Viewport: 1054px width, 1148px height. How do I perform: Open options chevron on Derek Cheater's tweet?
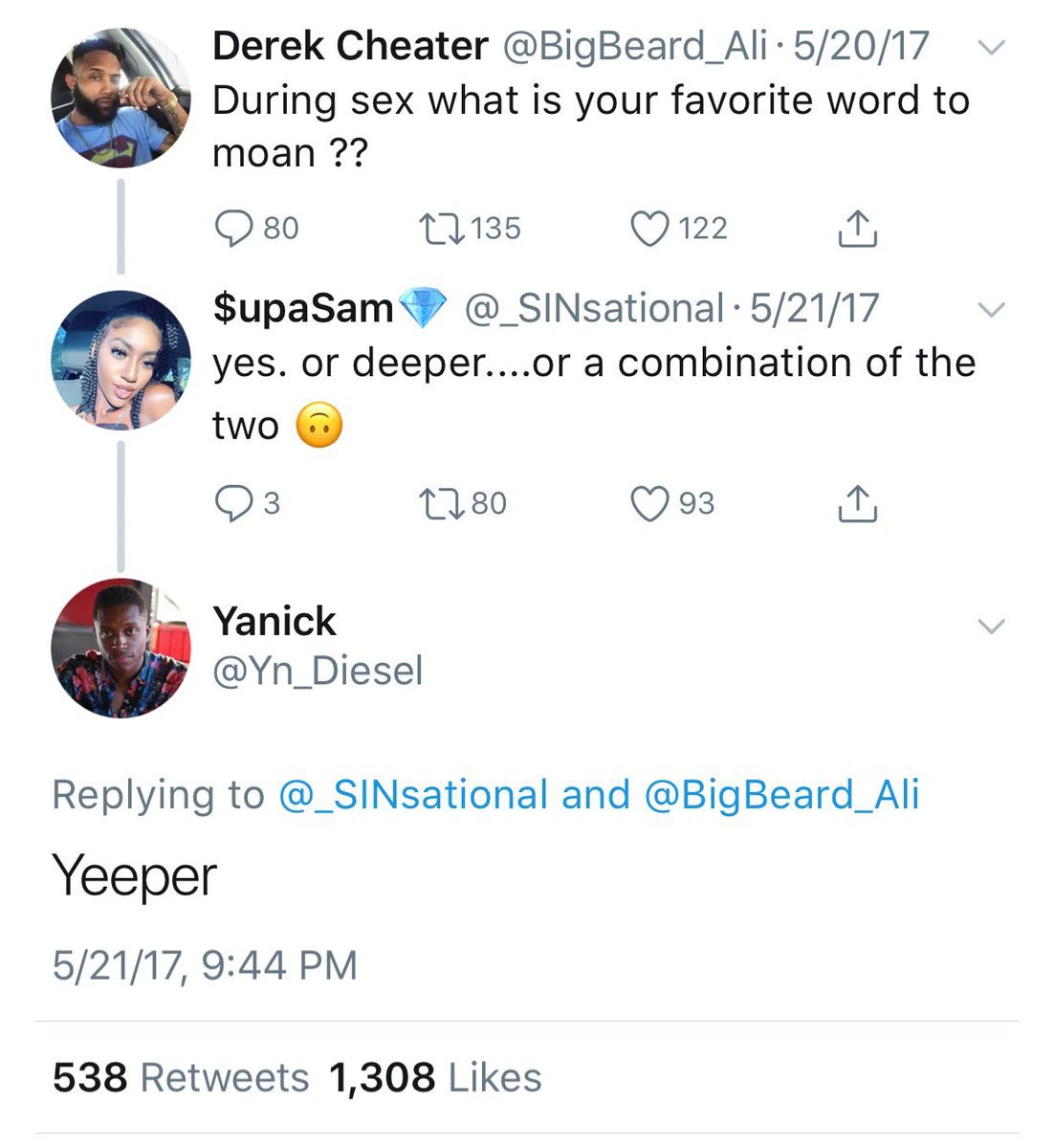[993, 47]
